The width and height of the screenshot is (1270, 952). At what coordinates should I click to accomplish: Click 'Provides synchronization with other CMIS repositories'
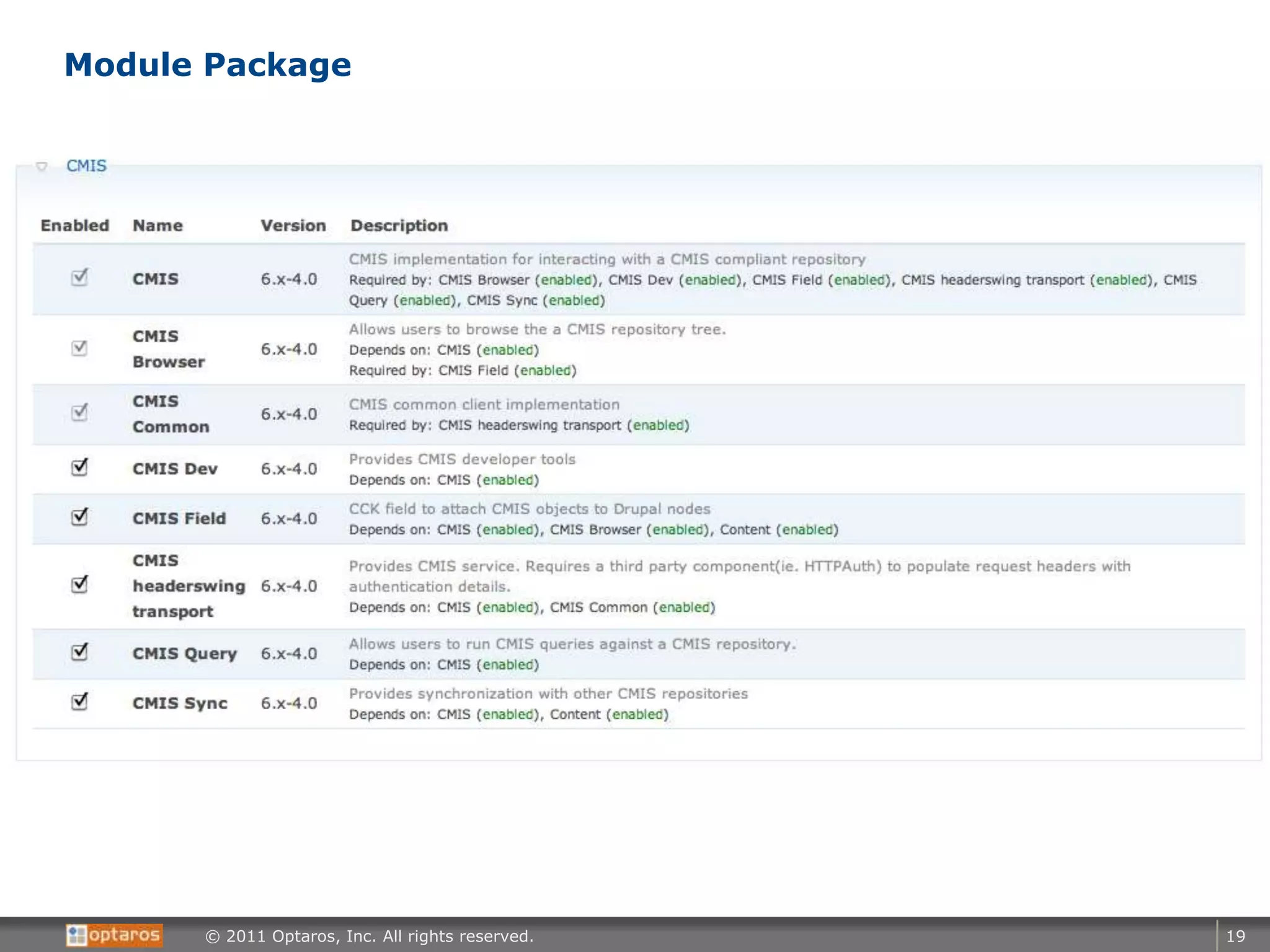tap(548, 694)
